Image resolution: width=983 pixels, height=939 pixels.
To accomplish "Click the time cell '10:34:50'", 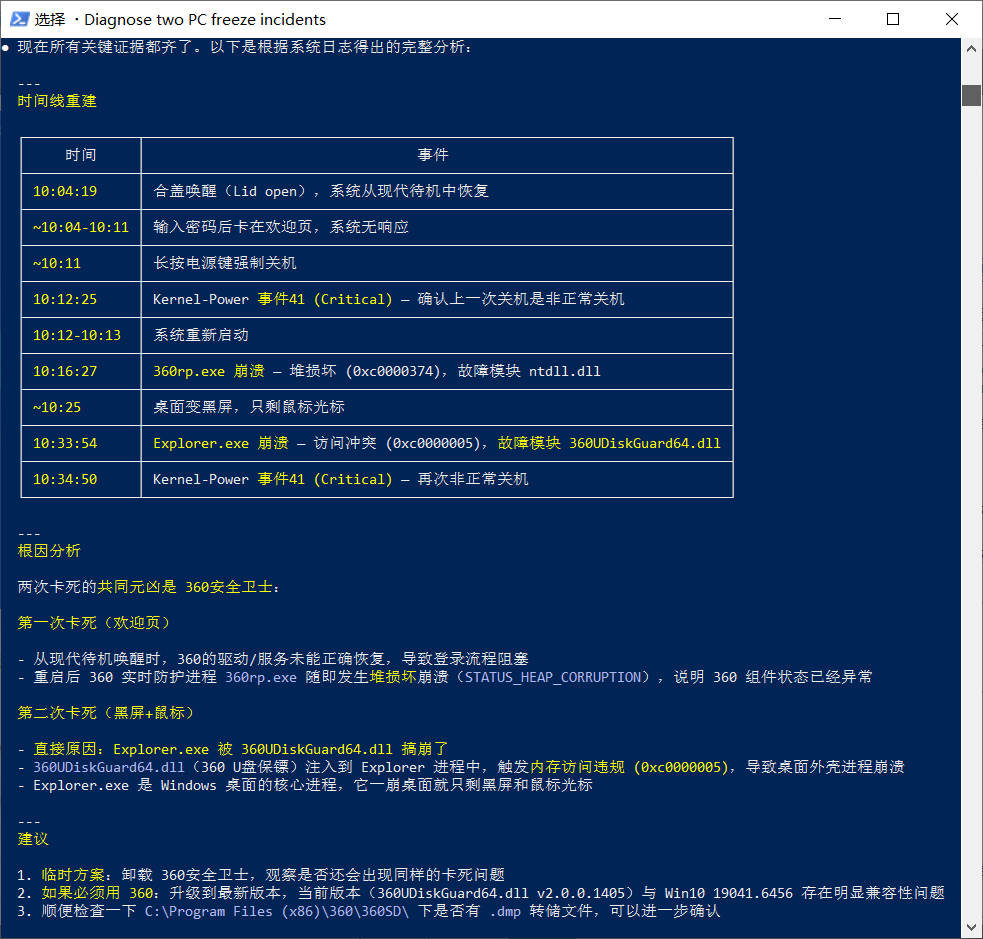I will click(65, 480).
